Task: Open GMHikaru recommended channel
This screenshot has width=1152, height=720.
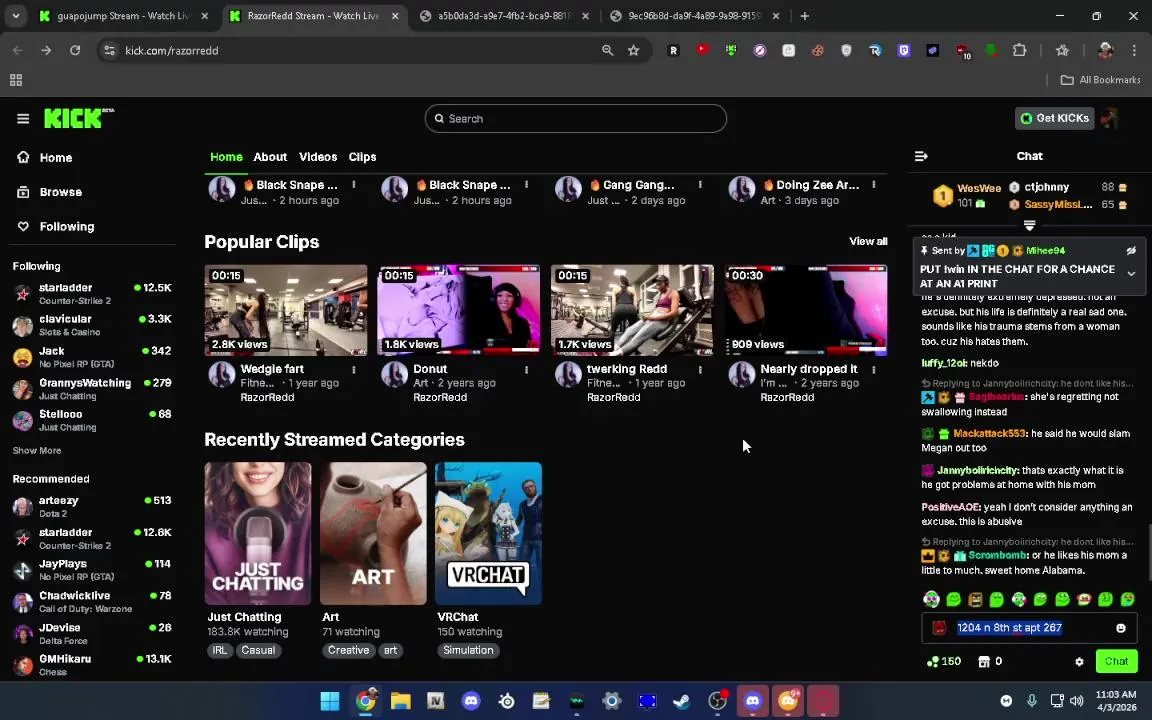Action: (92, 665)
